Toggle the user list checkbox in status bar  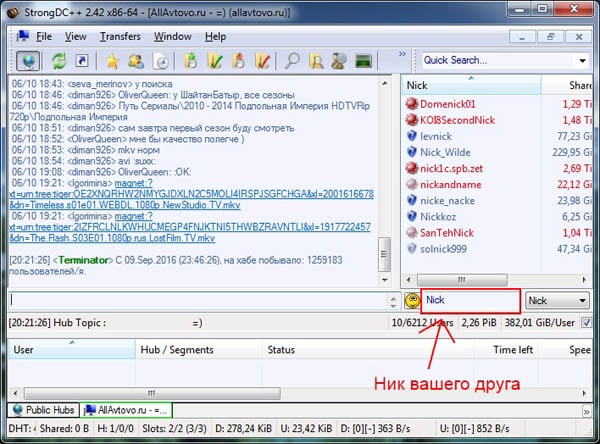tap(586, 323)
